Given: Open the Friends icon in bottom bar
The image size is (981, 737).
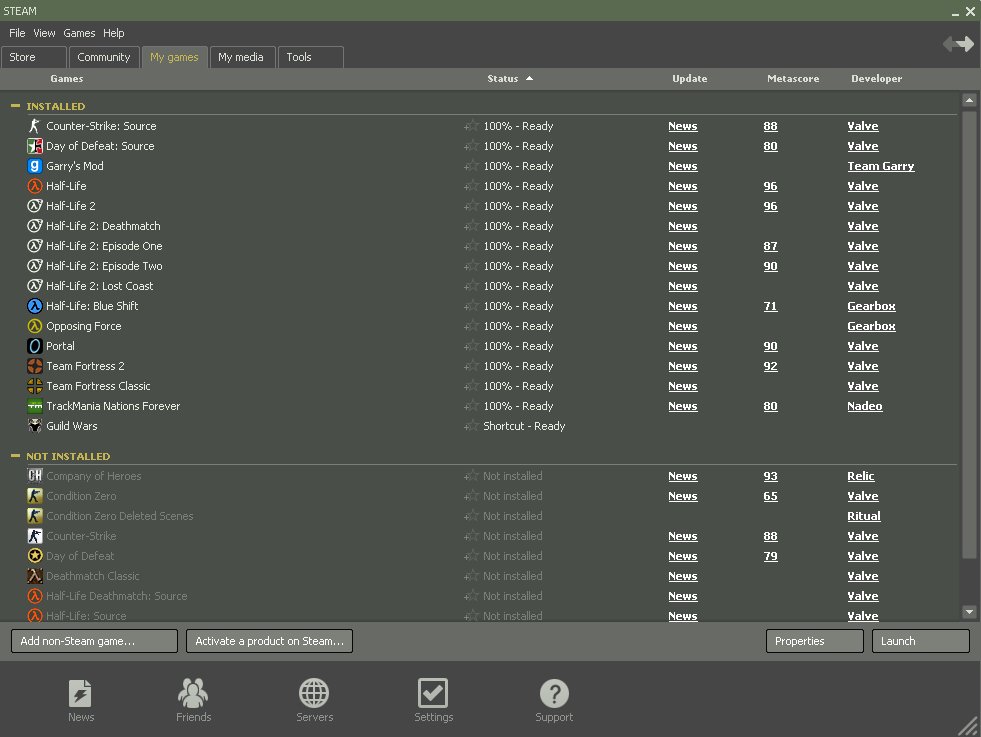Looking at the screenshot, I should [193, 693].
